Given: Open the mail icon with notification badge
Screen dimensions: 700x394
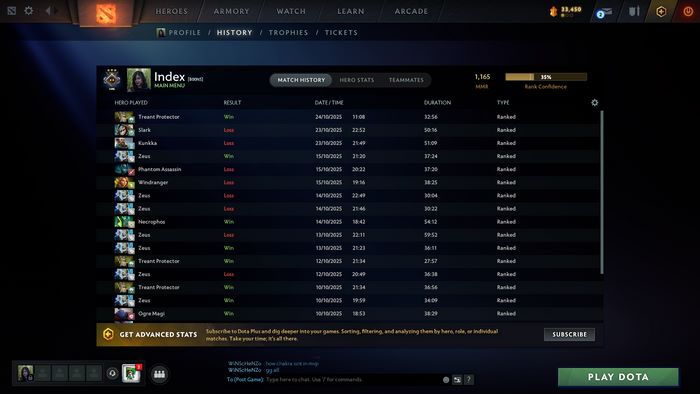Looking at the screenshot, I should pos(604,12).
